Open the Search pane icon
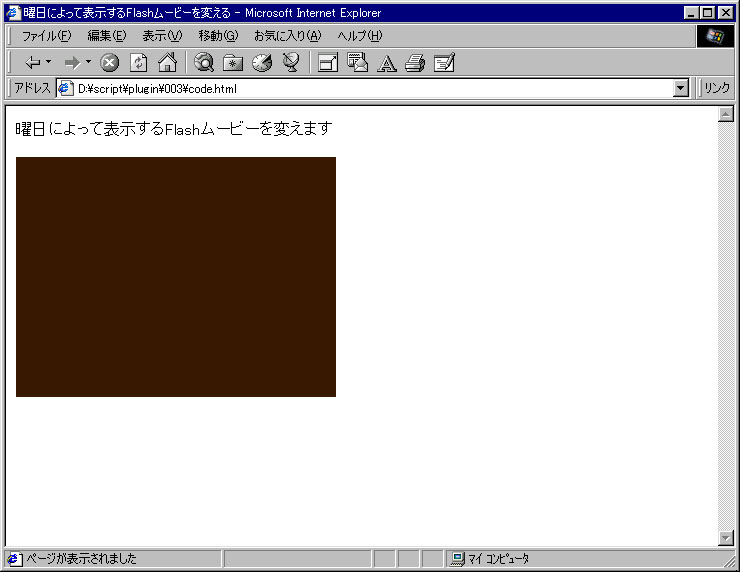Image resolution: width=740 pixels, height=572 pixels. click(204, 62)
